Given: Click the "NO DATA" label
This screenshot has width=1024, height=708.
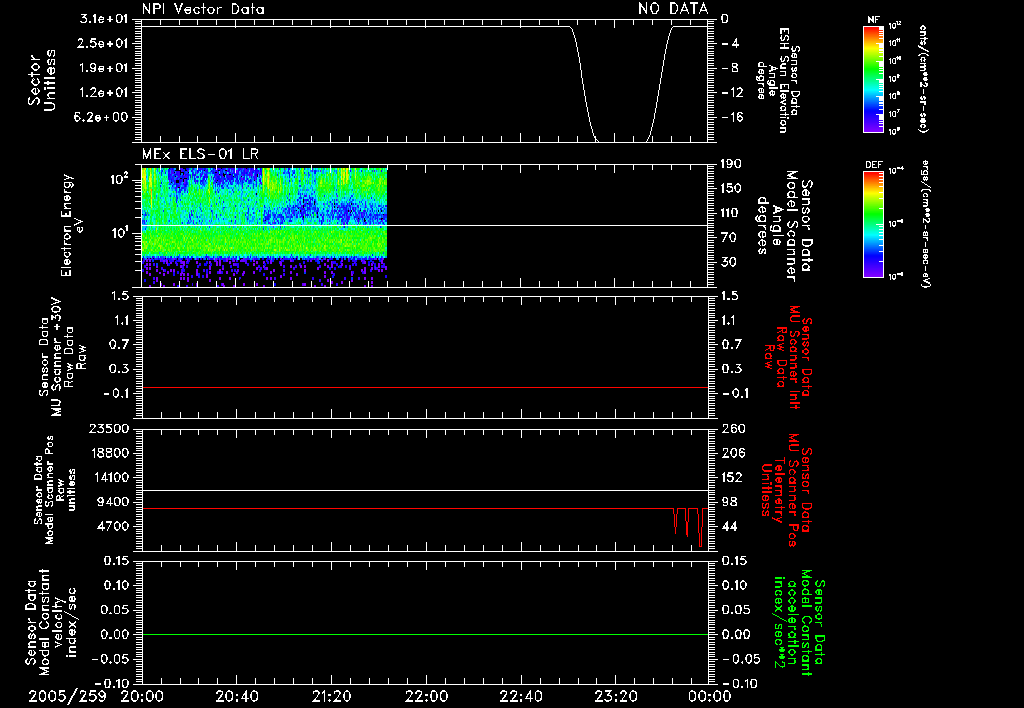Looking at the screenshot, I should click(673, 8).
